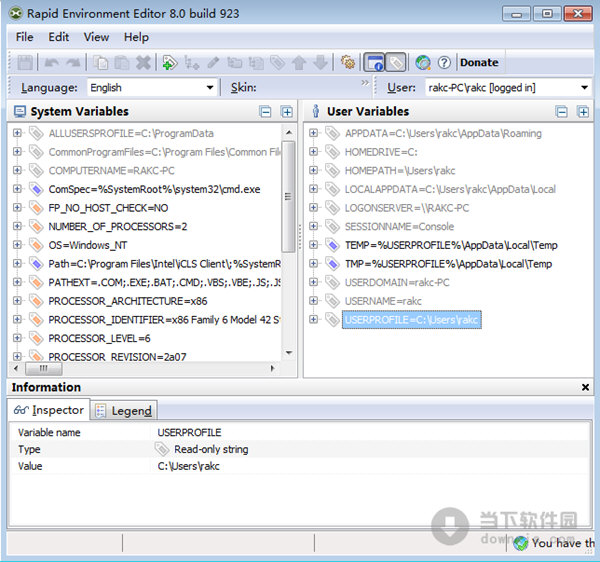600x562 pixels.
Task: Click the System Variables panel monitor icon
Action: point(20,111)
